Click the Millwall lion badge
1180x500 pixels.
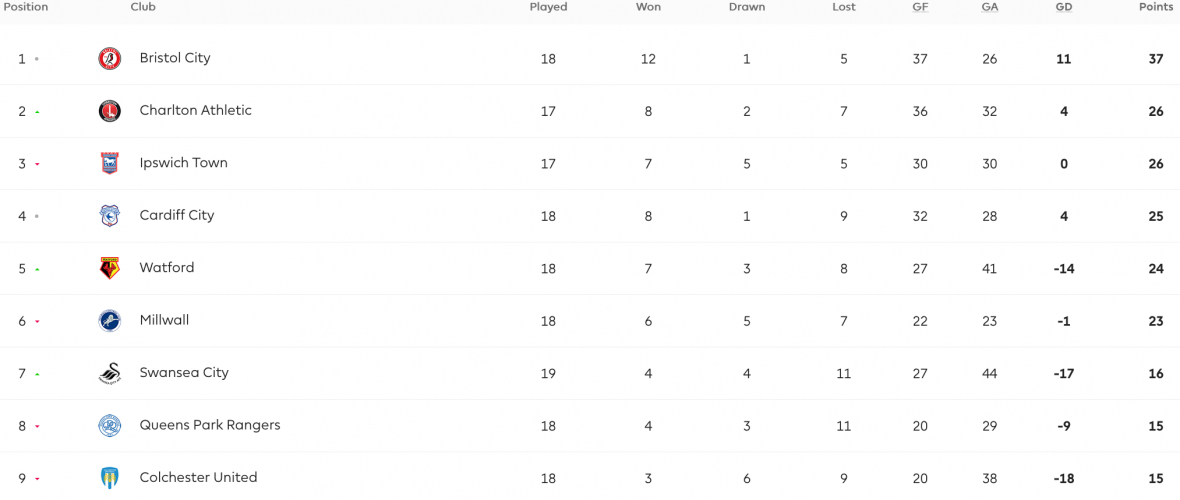pyautogui.click(x=110, y=320)
